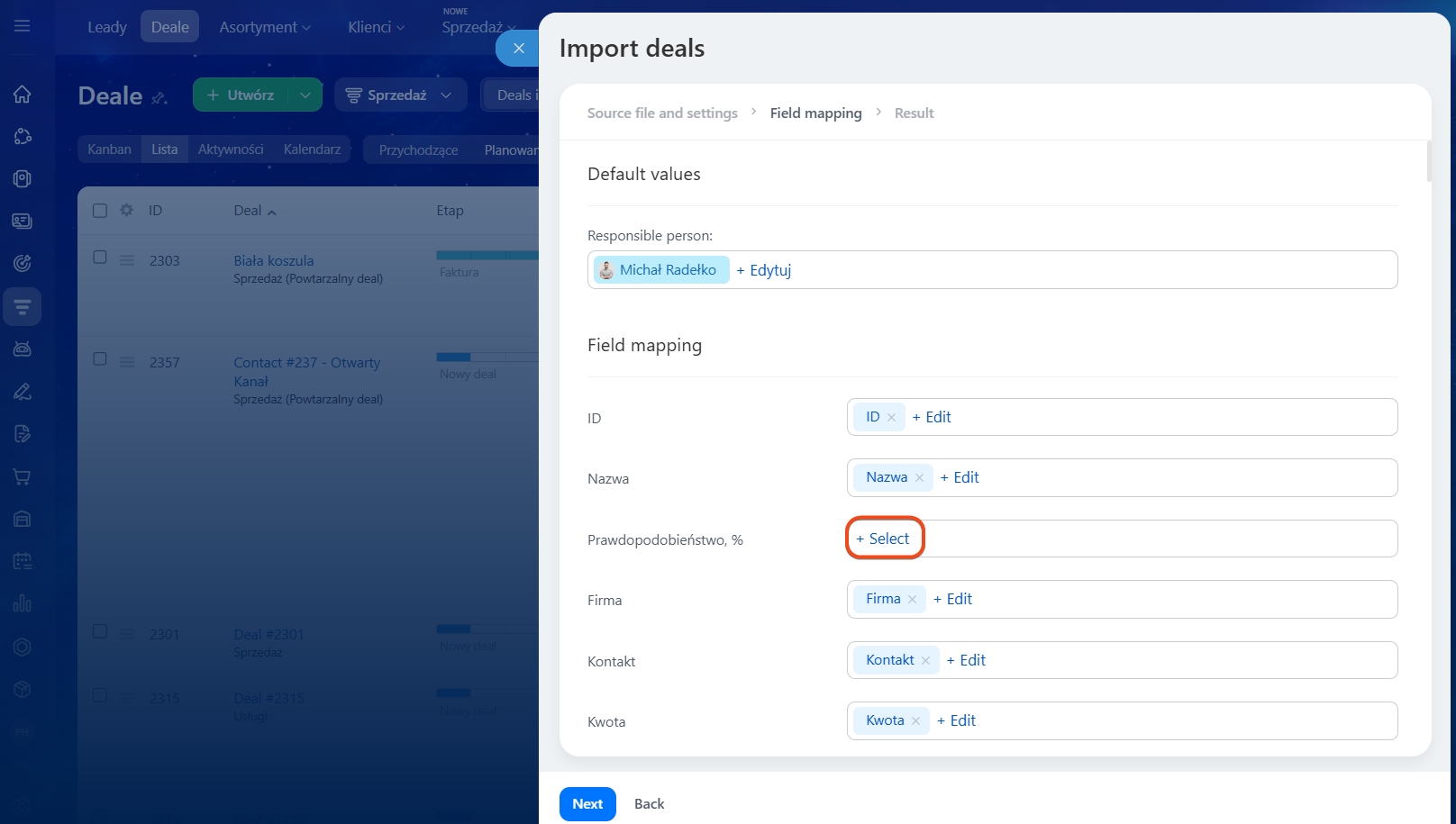Tick the select-all deals checkbox
This screenshot has width=1456, height=824.
point(100,210)
